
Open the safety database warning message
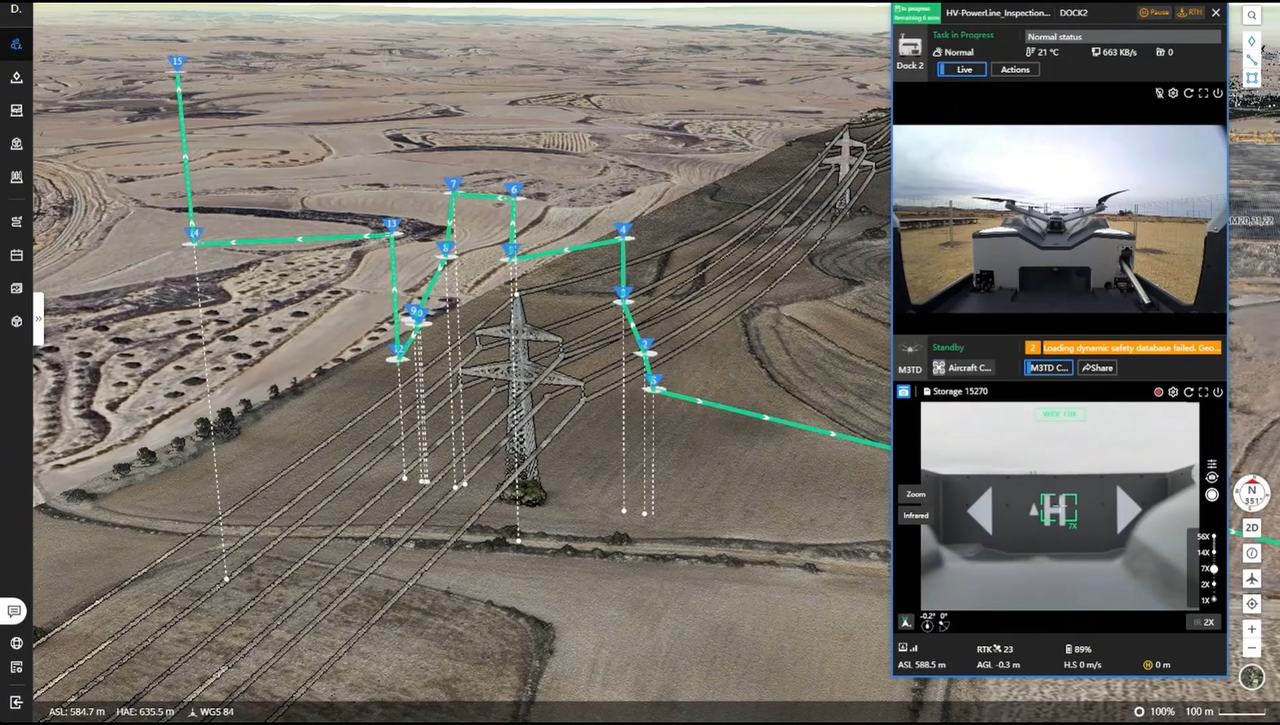[1131, 348]
